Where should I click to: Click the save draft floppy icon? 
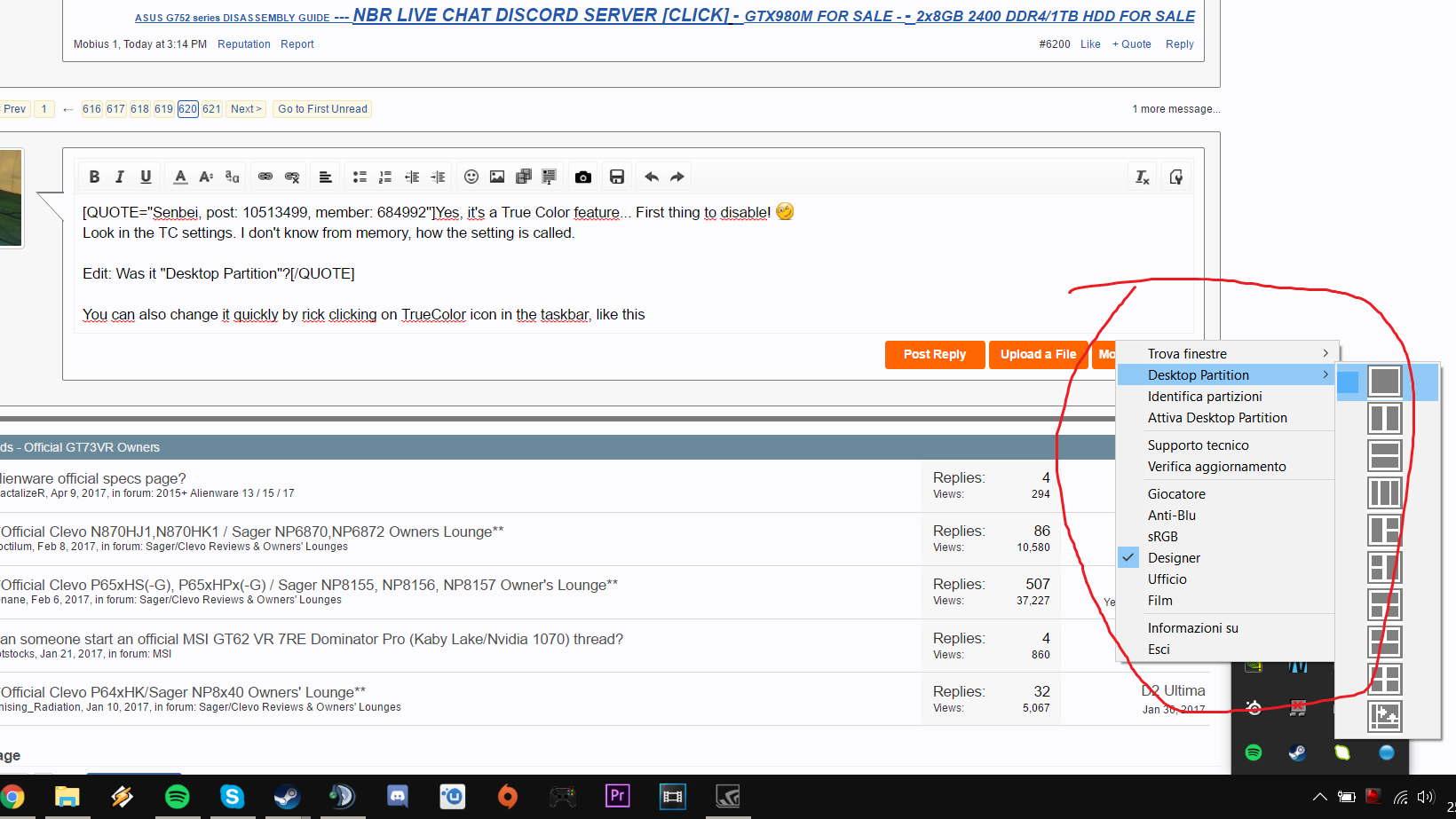pyautogui.click(x=617, y=177)
